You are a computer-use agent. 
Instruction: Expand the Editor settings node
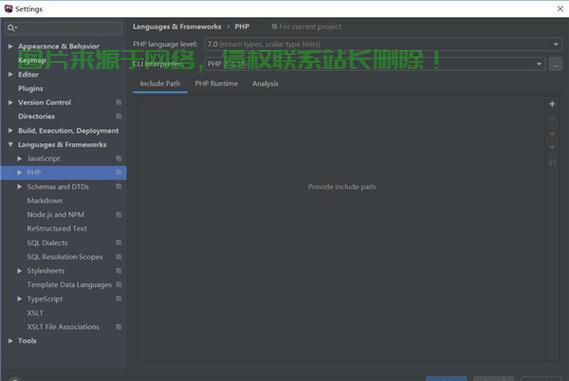click(x=11, y=74)
